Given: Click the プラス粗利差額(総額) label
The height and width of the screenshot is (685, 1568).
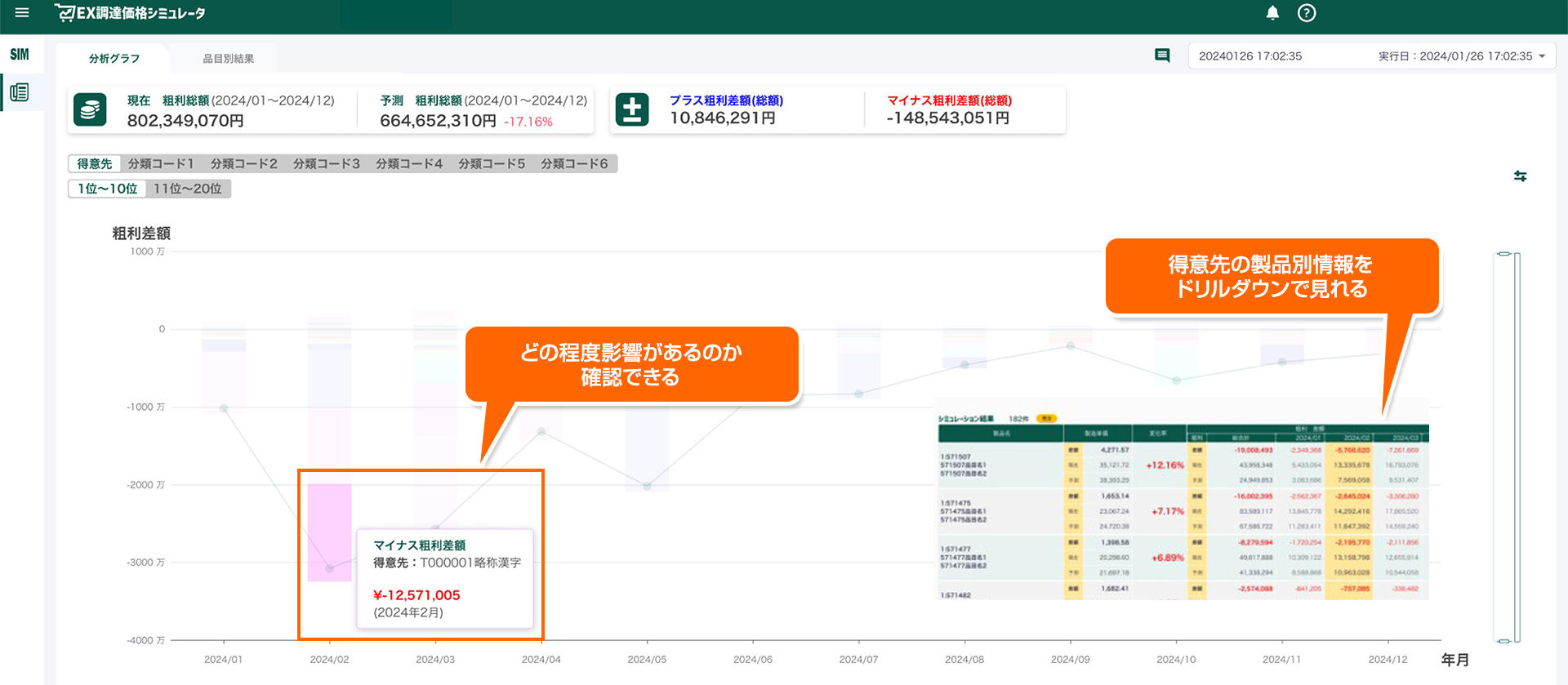Looking at the screenshot, I should (x=726, y=100).
